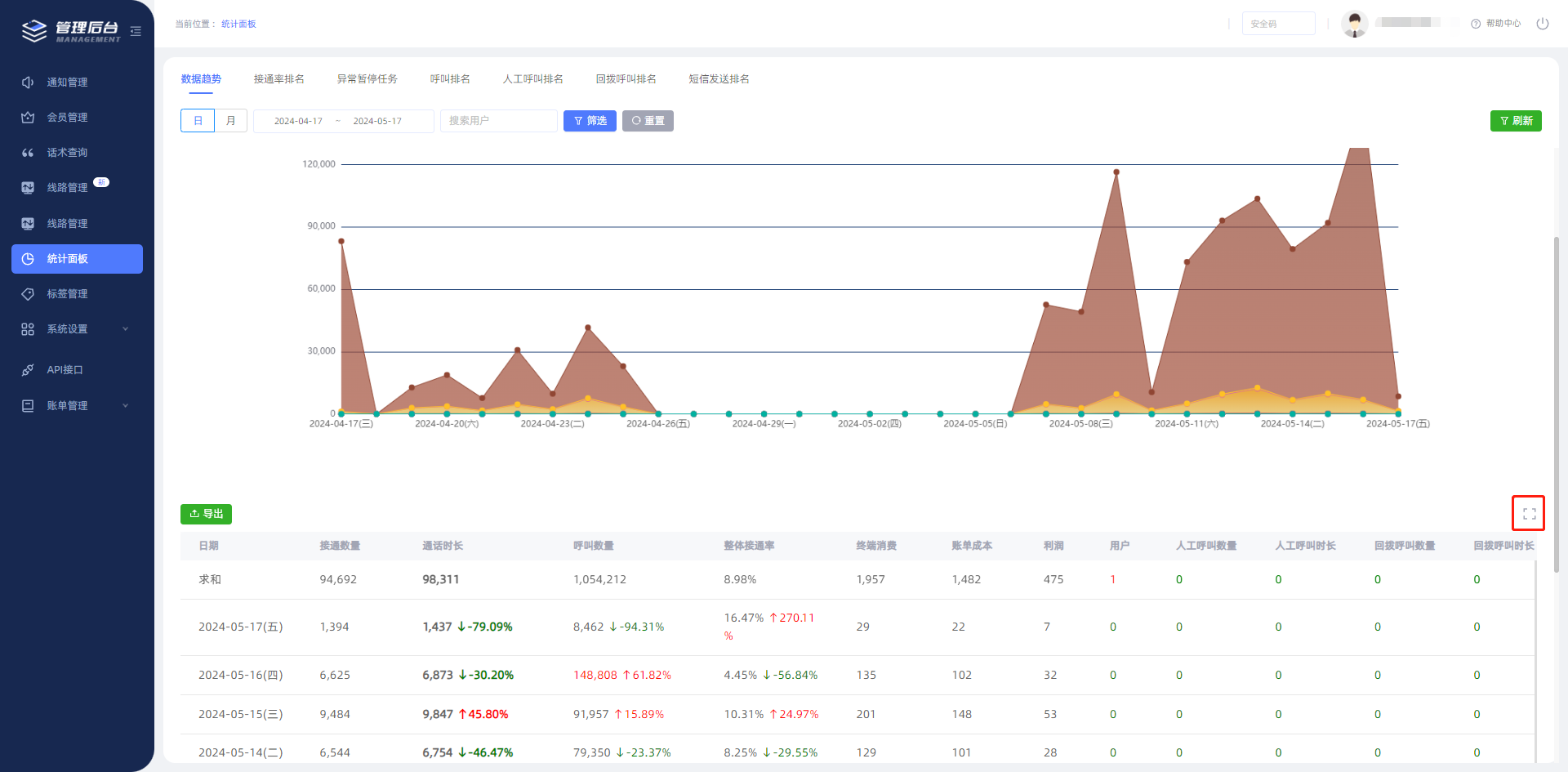Click the 接通数量 column header
The width and height of the screenshot is (1568, 772).
(340, 546)
